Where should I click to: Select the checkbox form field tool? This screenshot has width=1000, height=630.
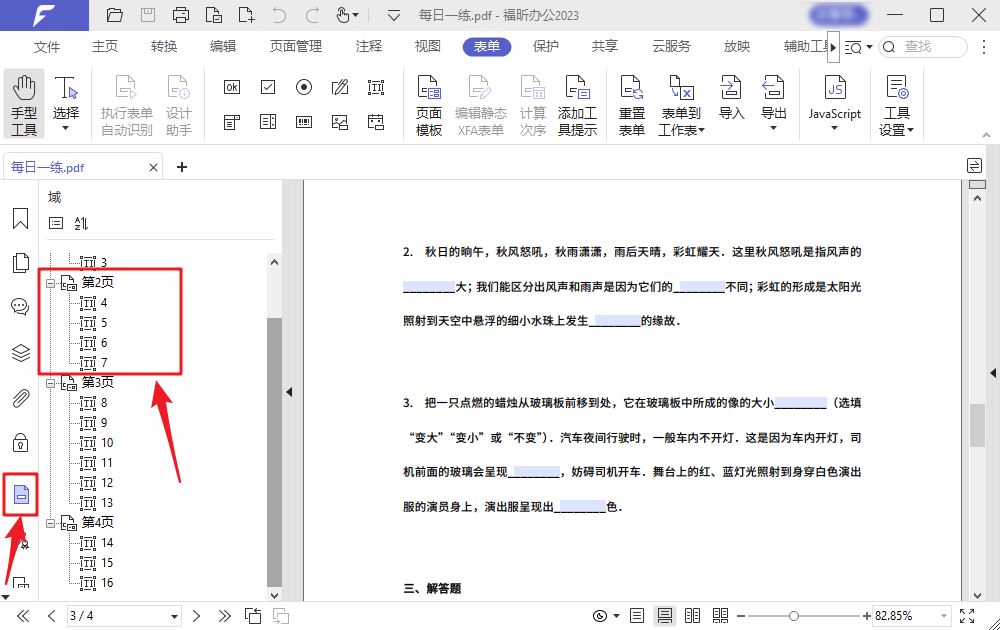tap(267, 87)
